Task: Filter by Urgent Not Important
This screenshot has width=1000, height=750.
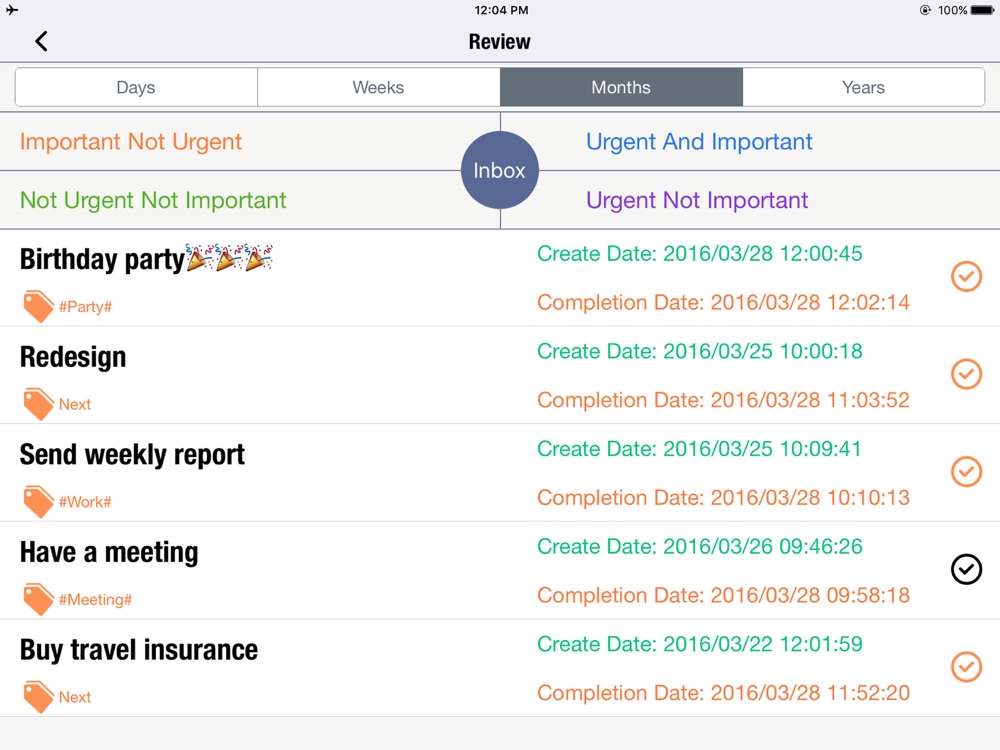Action: tap(697, 200)
